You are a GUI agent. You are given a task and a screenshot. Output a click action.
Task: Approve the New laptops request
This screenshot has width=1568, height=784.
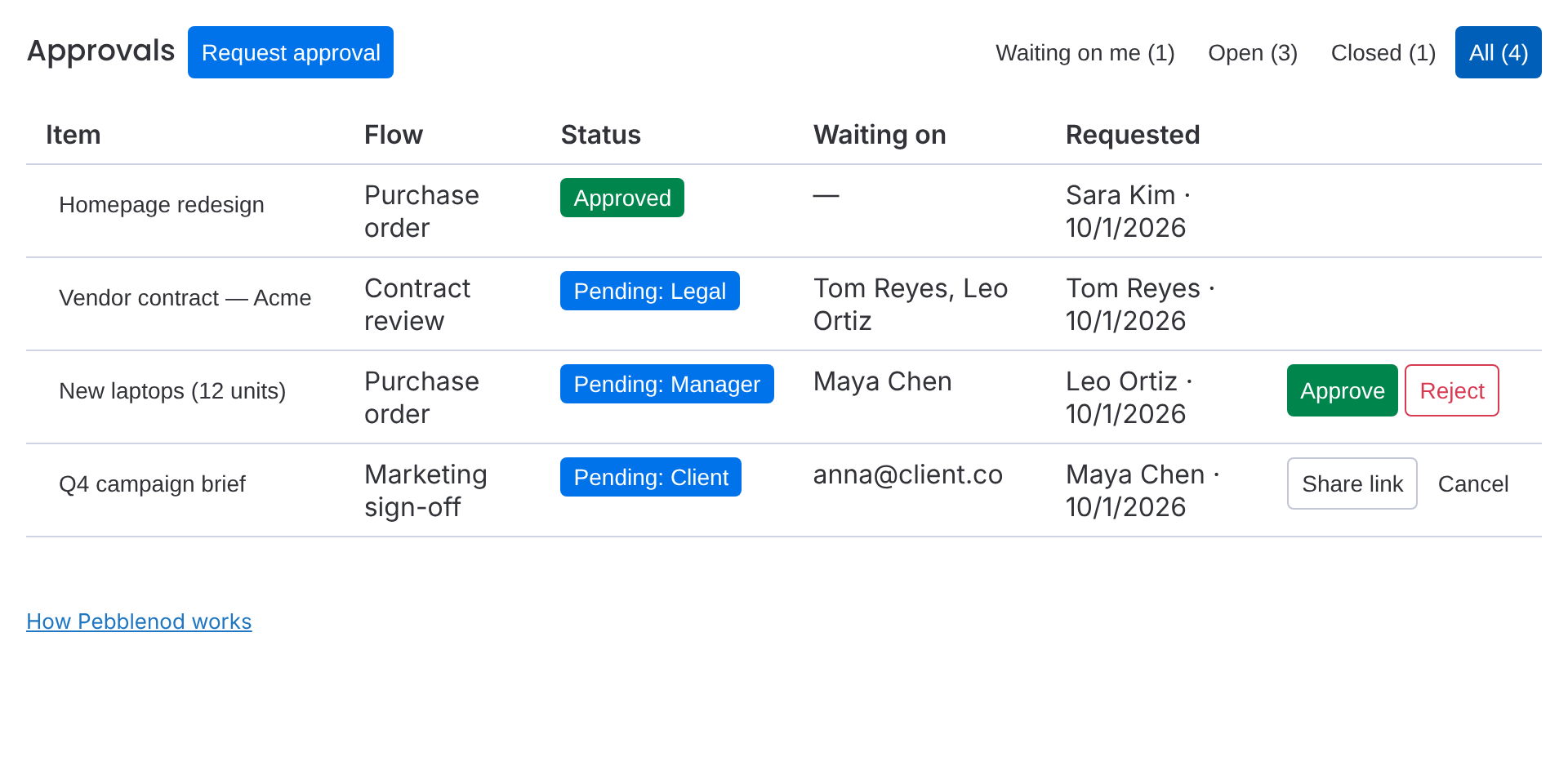pyautogui.click(x=1343, y=390)
